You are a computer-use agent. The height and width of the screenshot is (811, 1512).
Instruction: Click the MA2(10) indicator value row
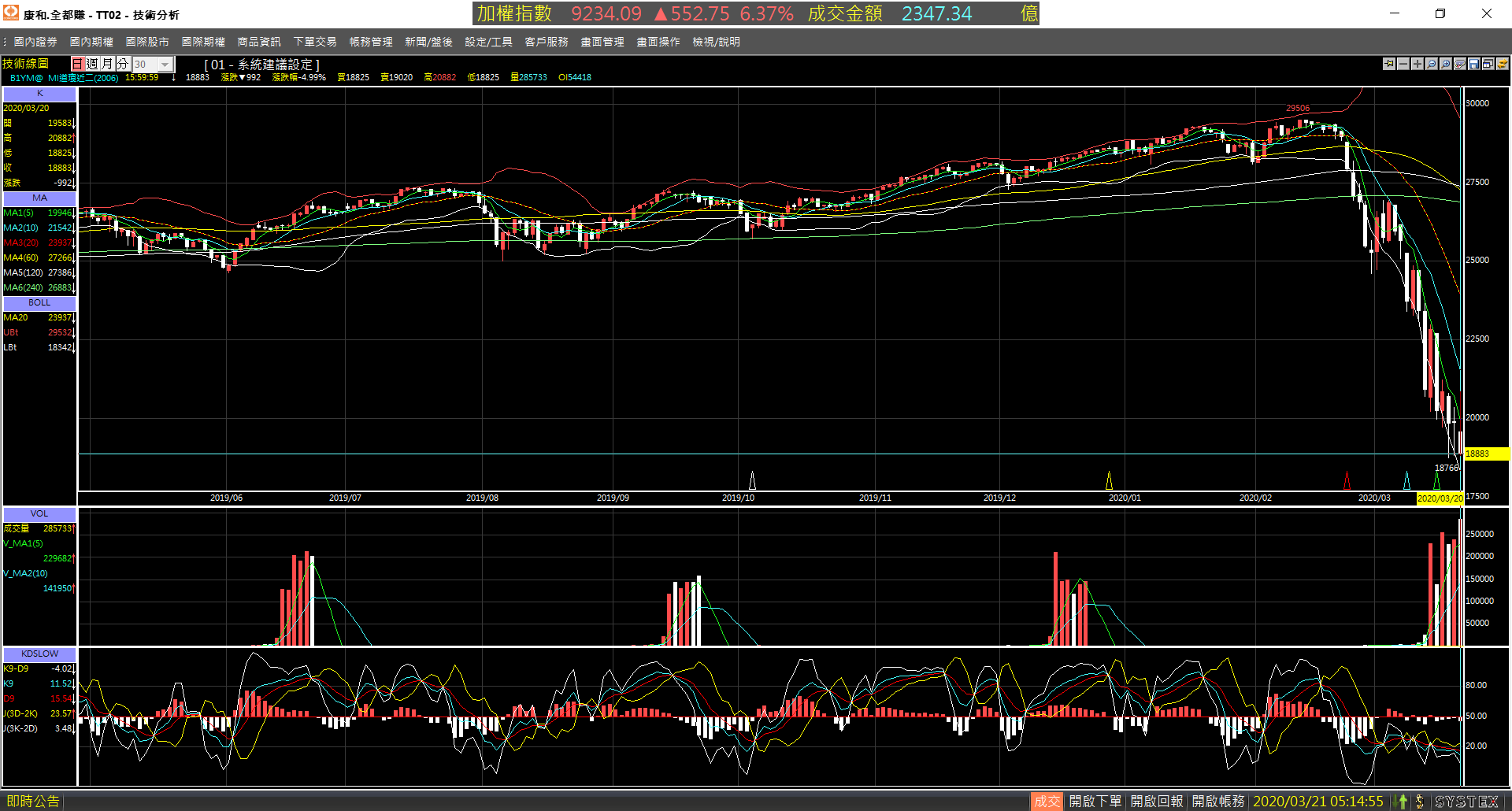pyautogui.click(x=39, y=228)
